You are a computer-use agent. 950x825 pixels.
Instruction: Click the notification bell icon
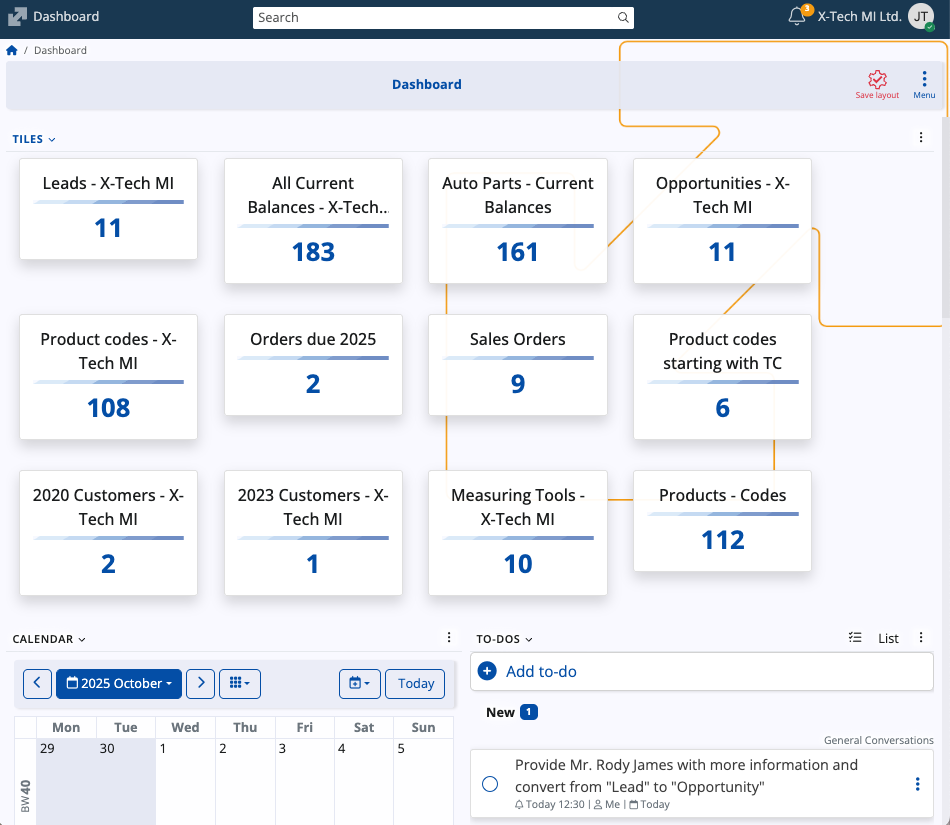pyautogui.click(x=797, y=17)
